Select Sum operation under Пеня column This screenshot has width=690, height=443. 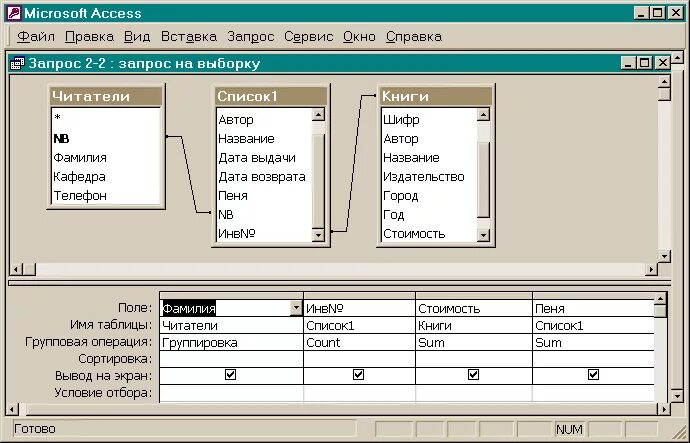pos(594,342)
